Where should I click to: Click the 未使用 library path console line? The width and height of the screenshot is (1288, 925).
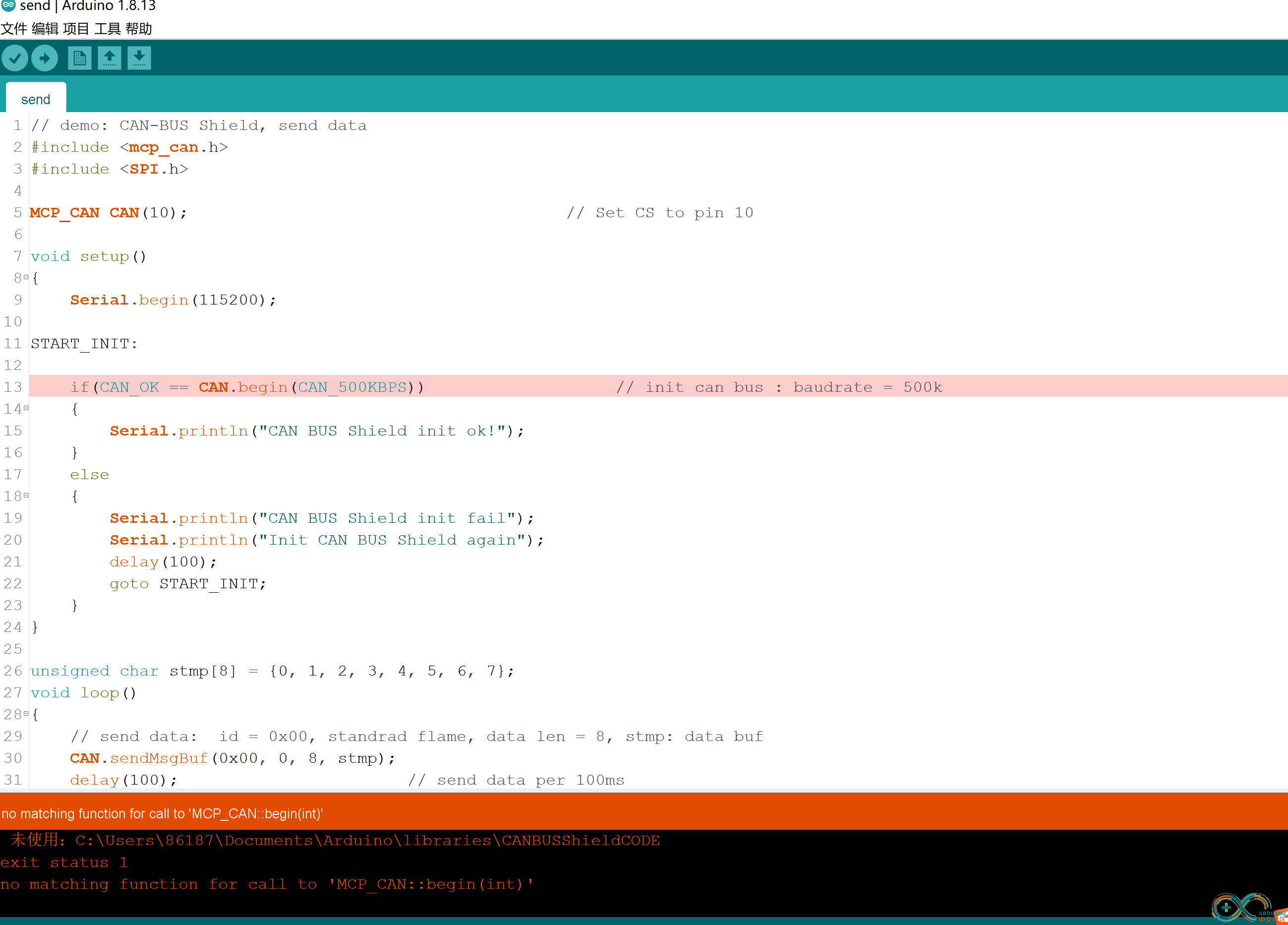pos(335,840)
